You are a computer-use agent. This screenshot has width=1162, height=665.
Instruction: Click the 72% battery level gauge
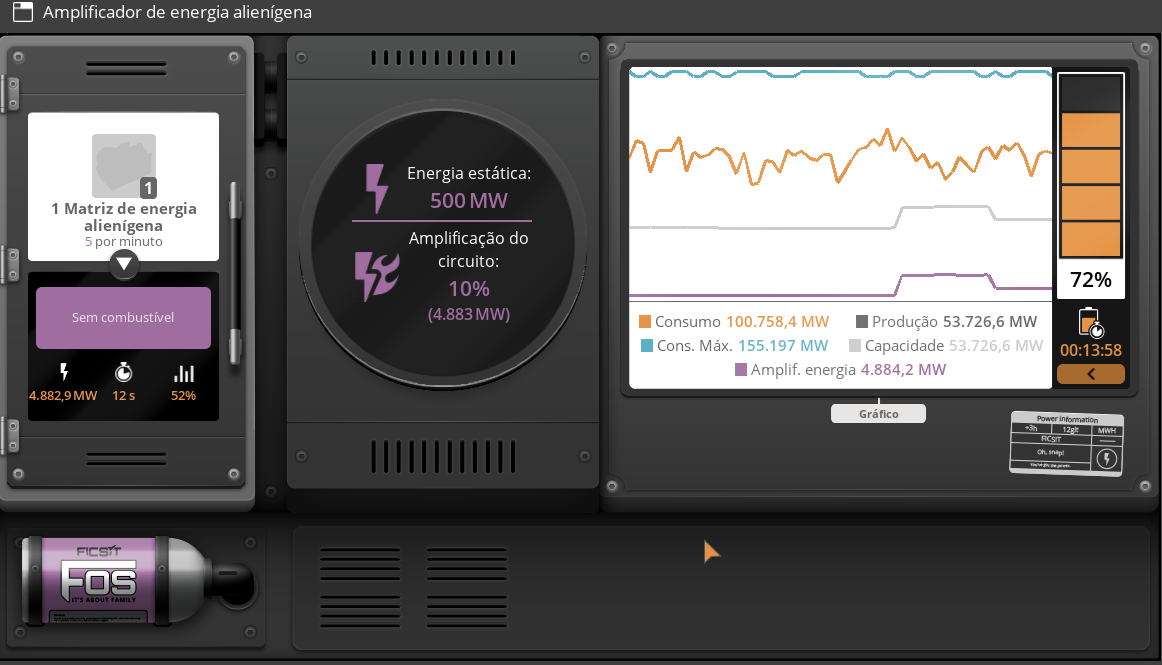click(x=1091, y=185)
